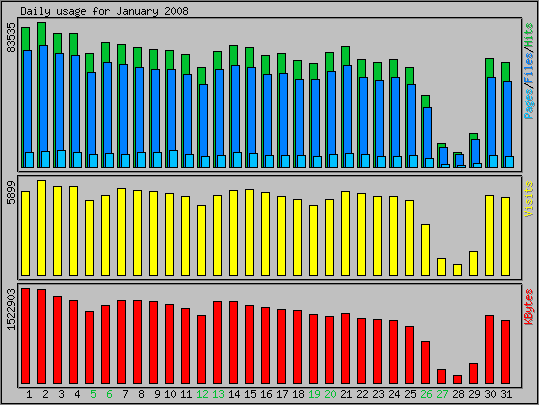539x405 pixels.
Task: Click day label 18 on the x-axis
Action: 298,394
